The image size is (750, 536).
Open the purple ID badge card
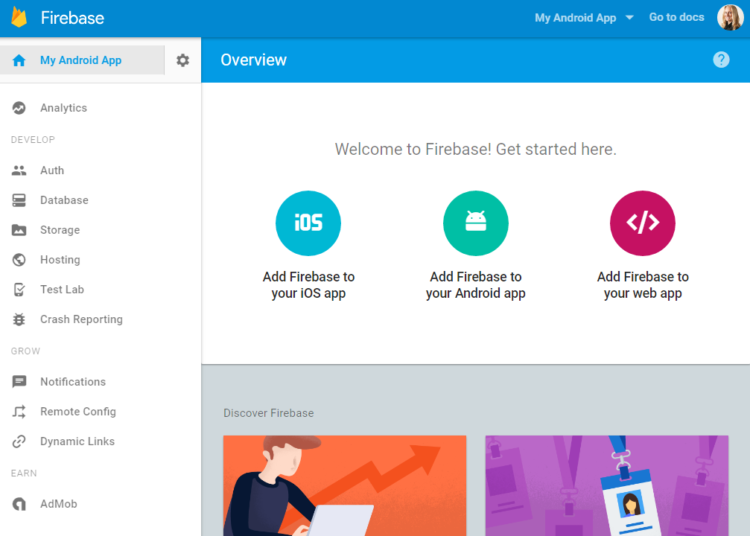click(x=607, y=485)
